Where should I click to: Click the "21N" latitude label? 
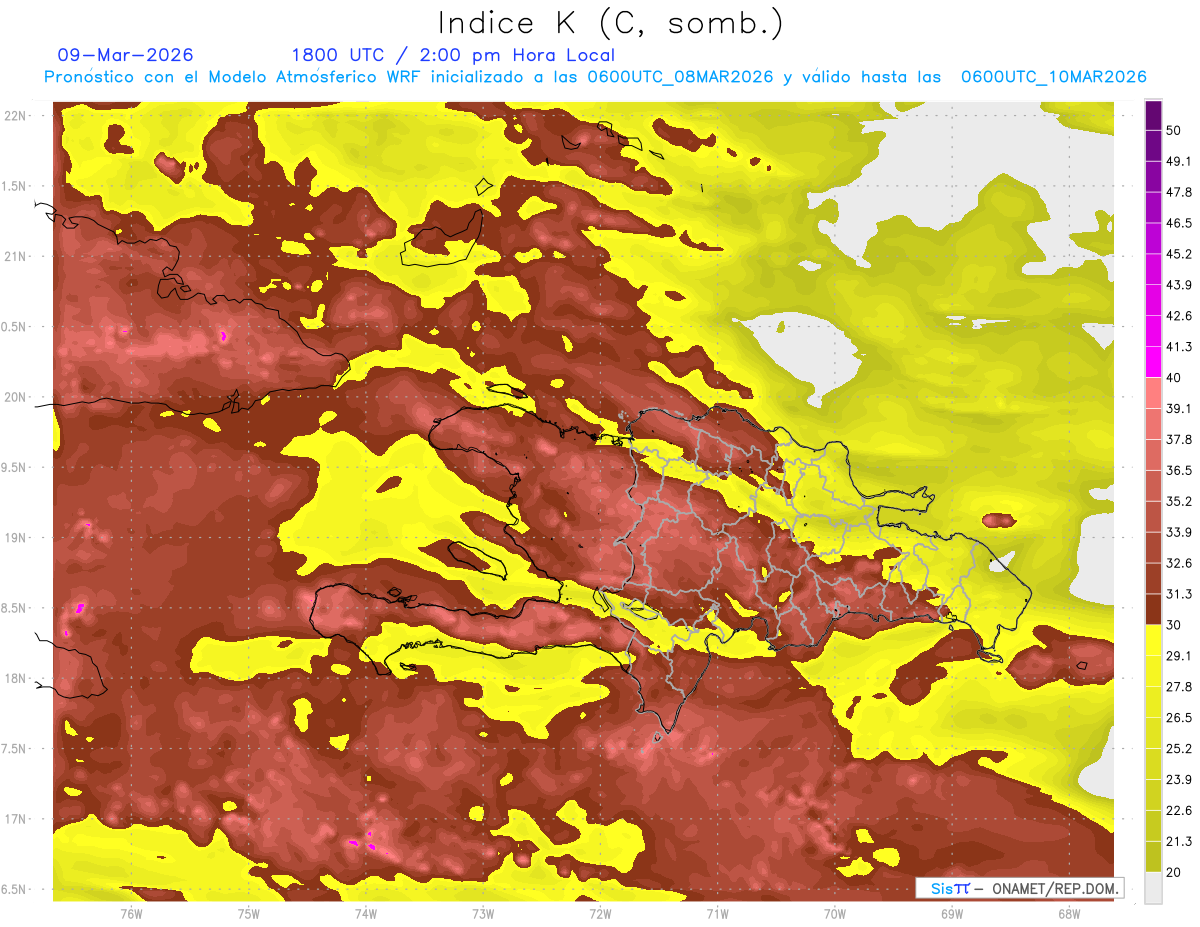coord(15,256)
